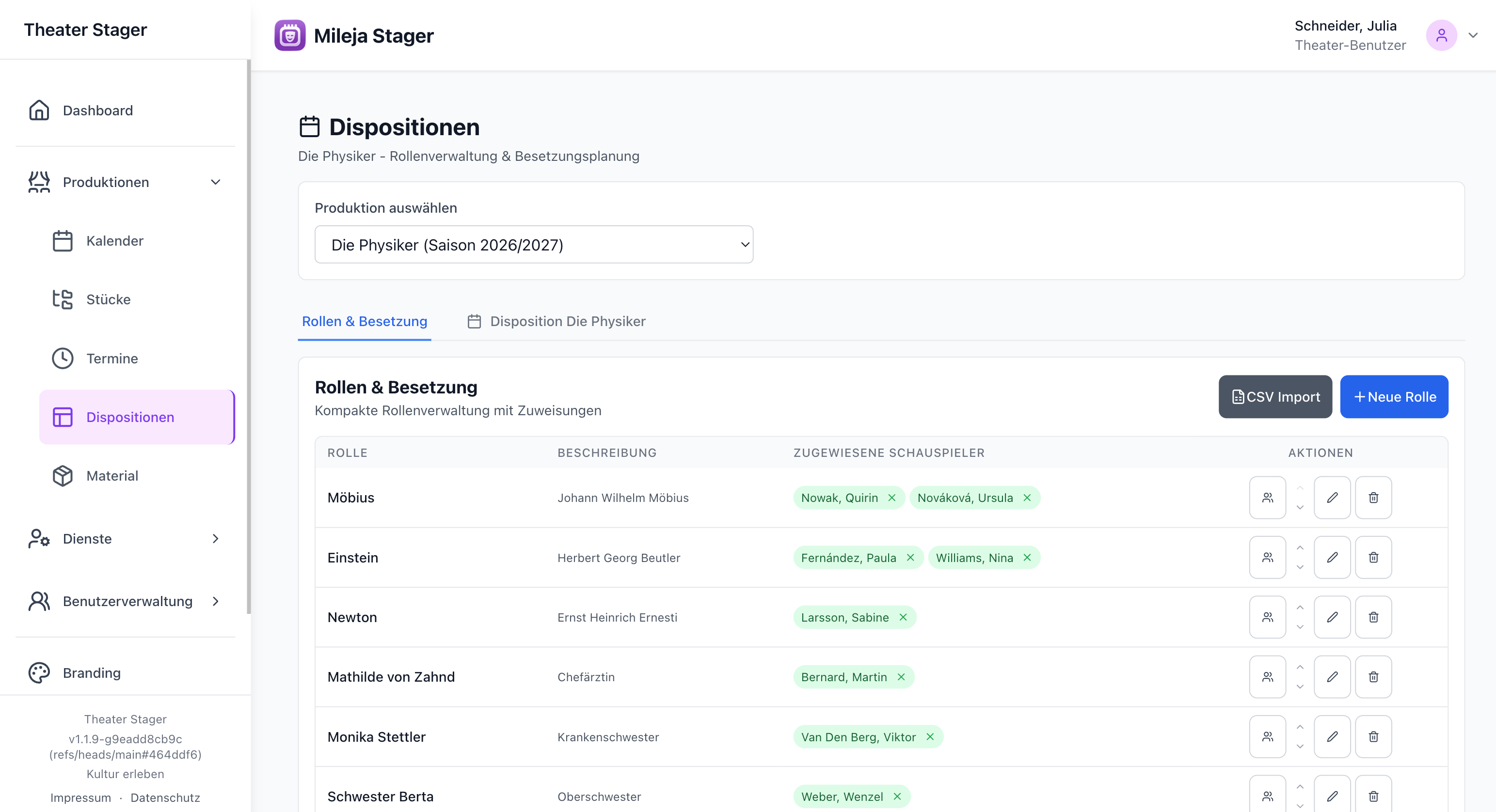Click the user avatar icon

(x=1441, y=35)
